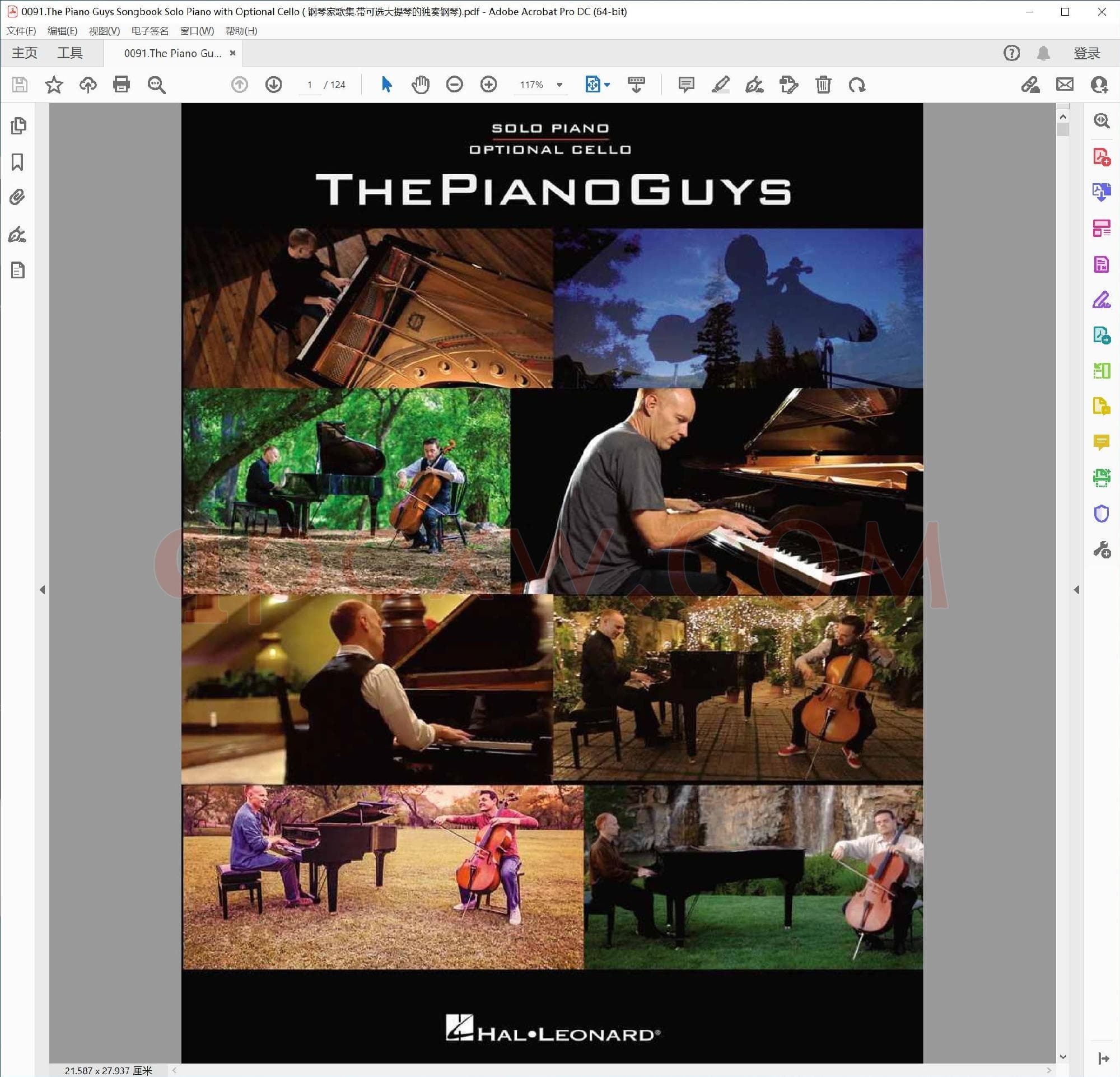Add file to starred favorites
This screenshot has width=1120, height=1077.
(x=54, y=85)
